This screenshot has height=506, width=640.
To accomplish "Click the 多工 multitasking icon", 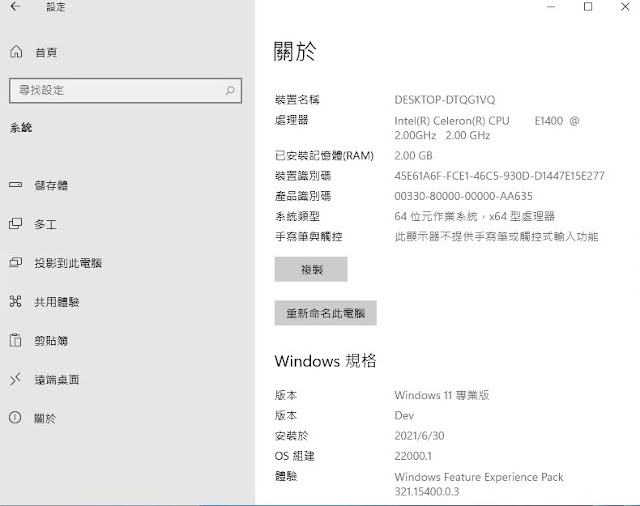I will click(x=16, y=224).
